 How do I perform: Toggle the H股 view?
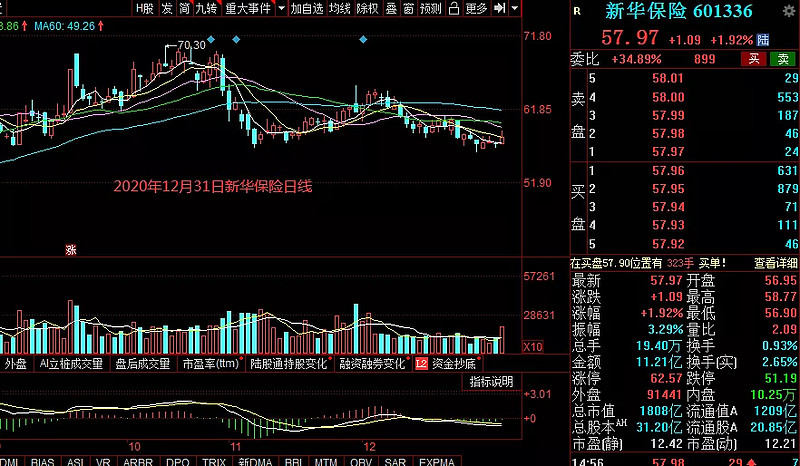[145, 8]
